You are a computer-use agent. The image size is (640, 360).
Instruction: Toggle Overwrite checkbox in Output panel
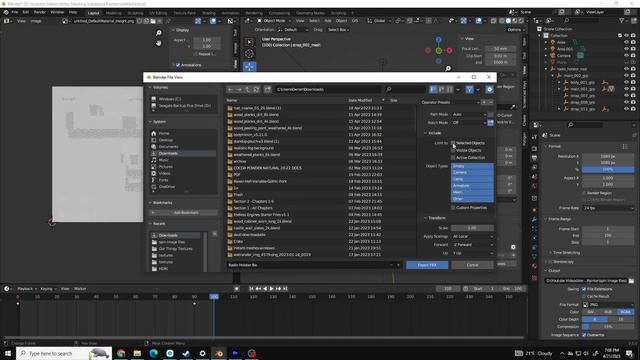[584, 335]
